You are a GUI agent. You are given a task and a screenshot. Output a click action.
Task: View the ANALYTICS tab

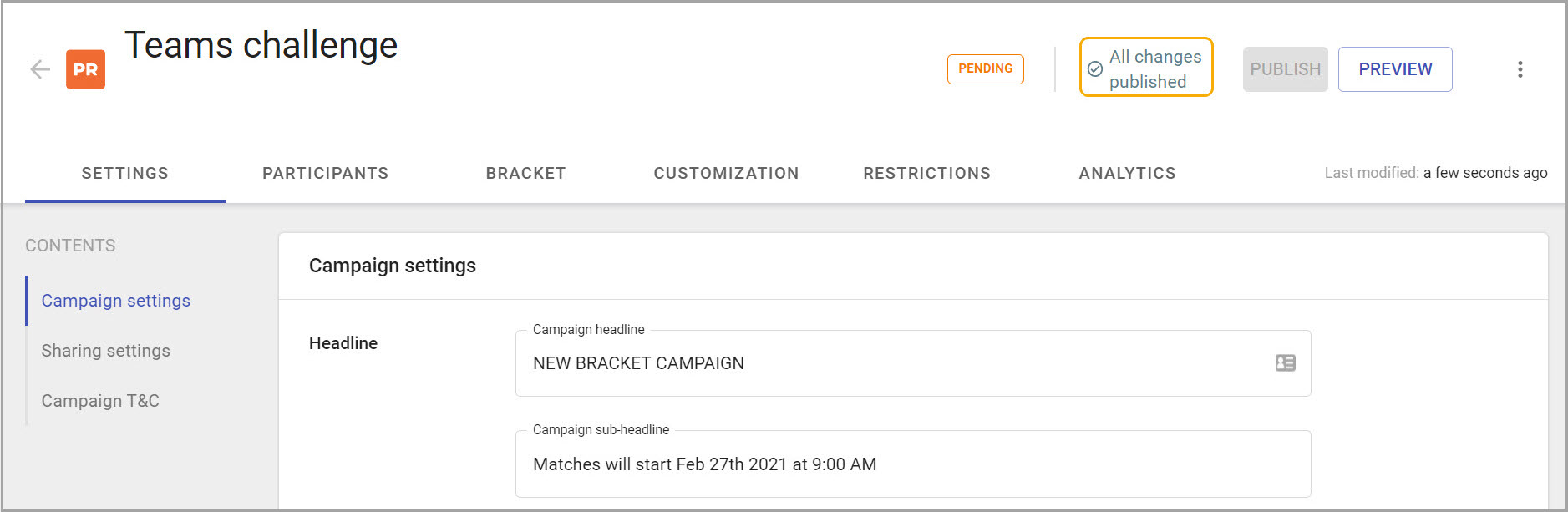(1127, 173)
